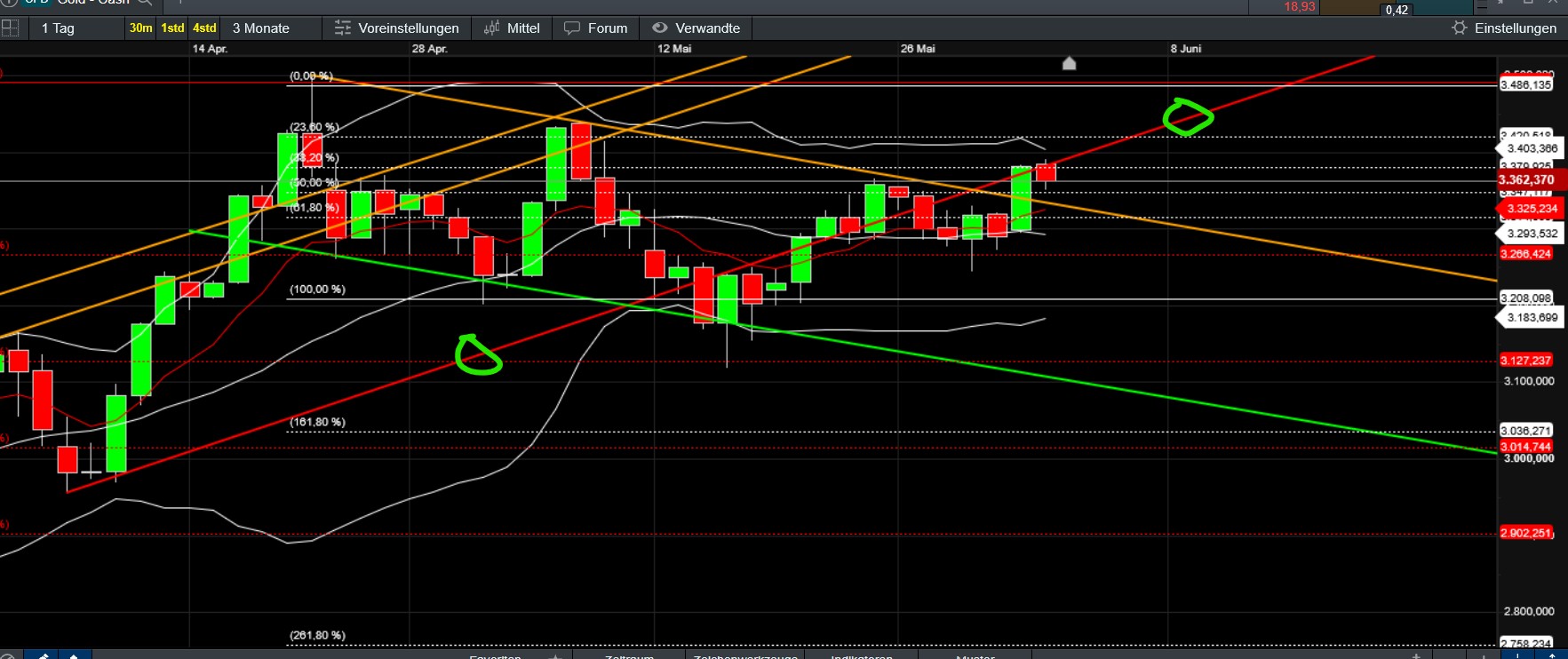Open the chart layout grid icon
The image size is (1568, 659).
click(x=10, y=28)
